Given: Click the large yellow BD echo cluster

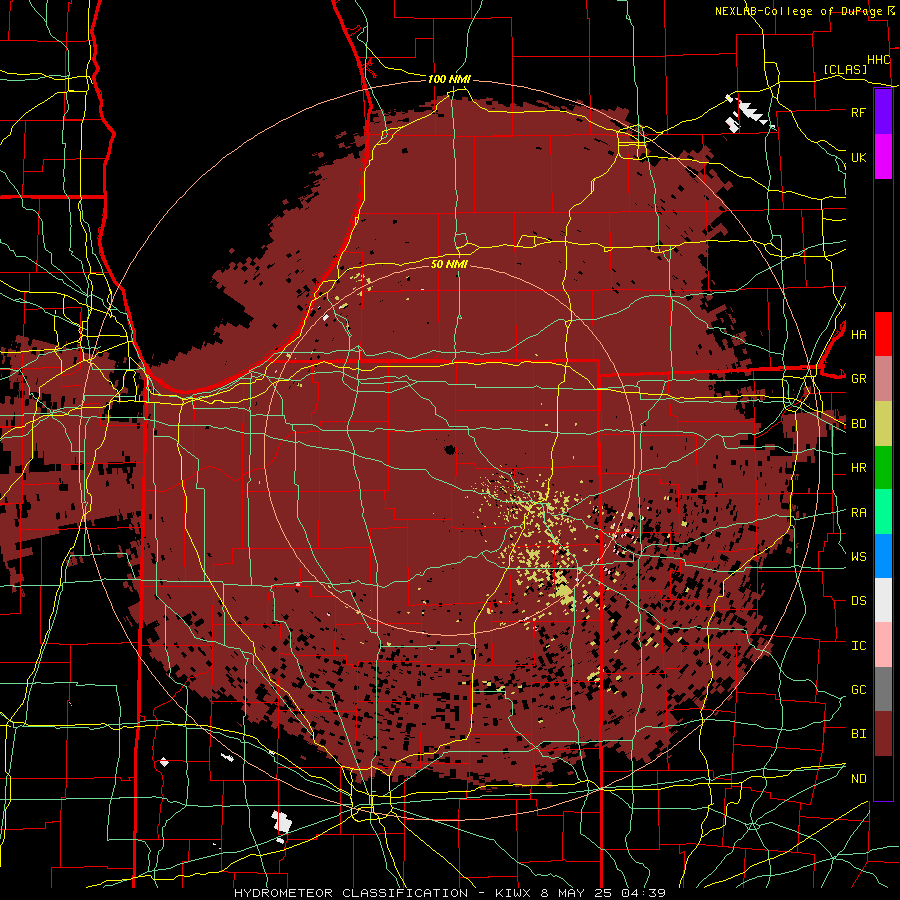Looking at the screenshot, I should [565, 594].
